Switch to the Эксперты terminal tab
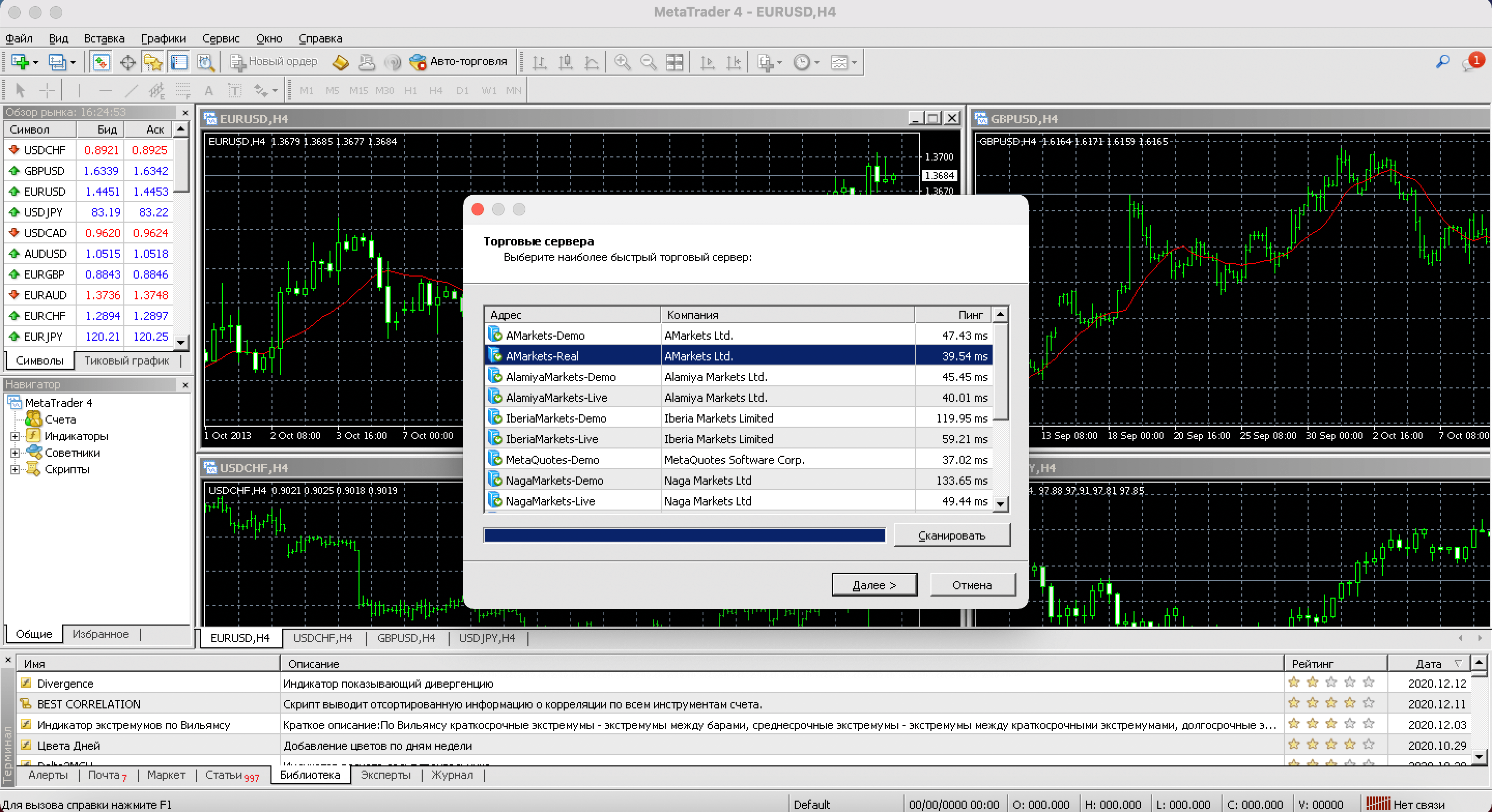The width and height of the screenshot is (1492, 812). [x=385, y=775]
